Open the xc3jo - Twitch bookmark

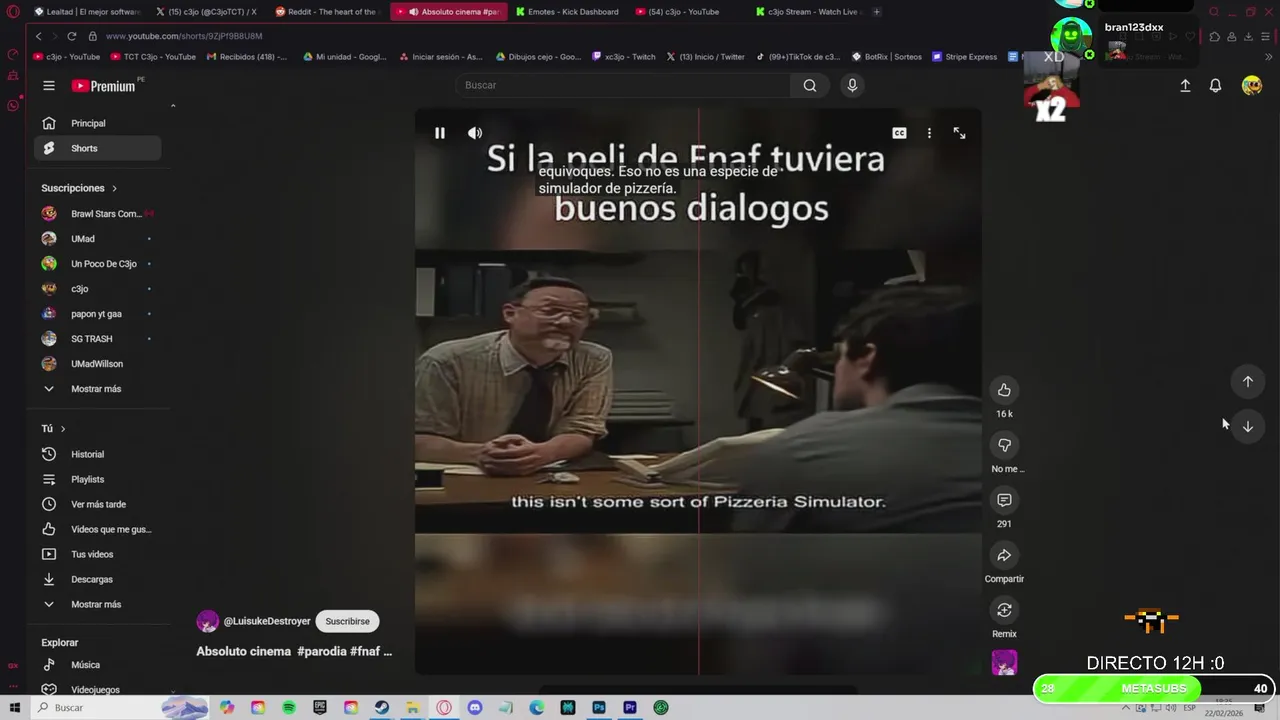pyautogui.click(x=624, y=57)
